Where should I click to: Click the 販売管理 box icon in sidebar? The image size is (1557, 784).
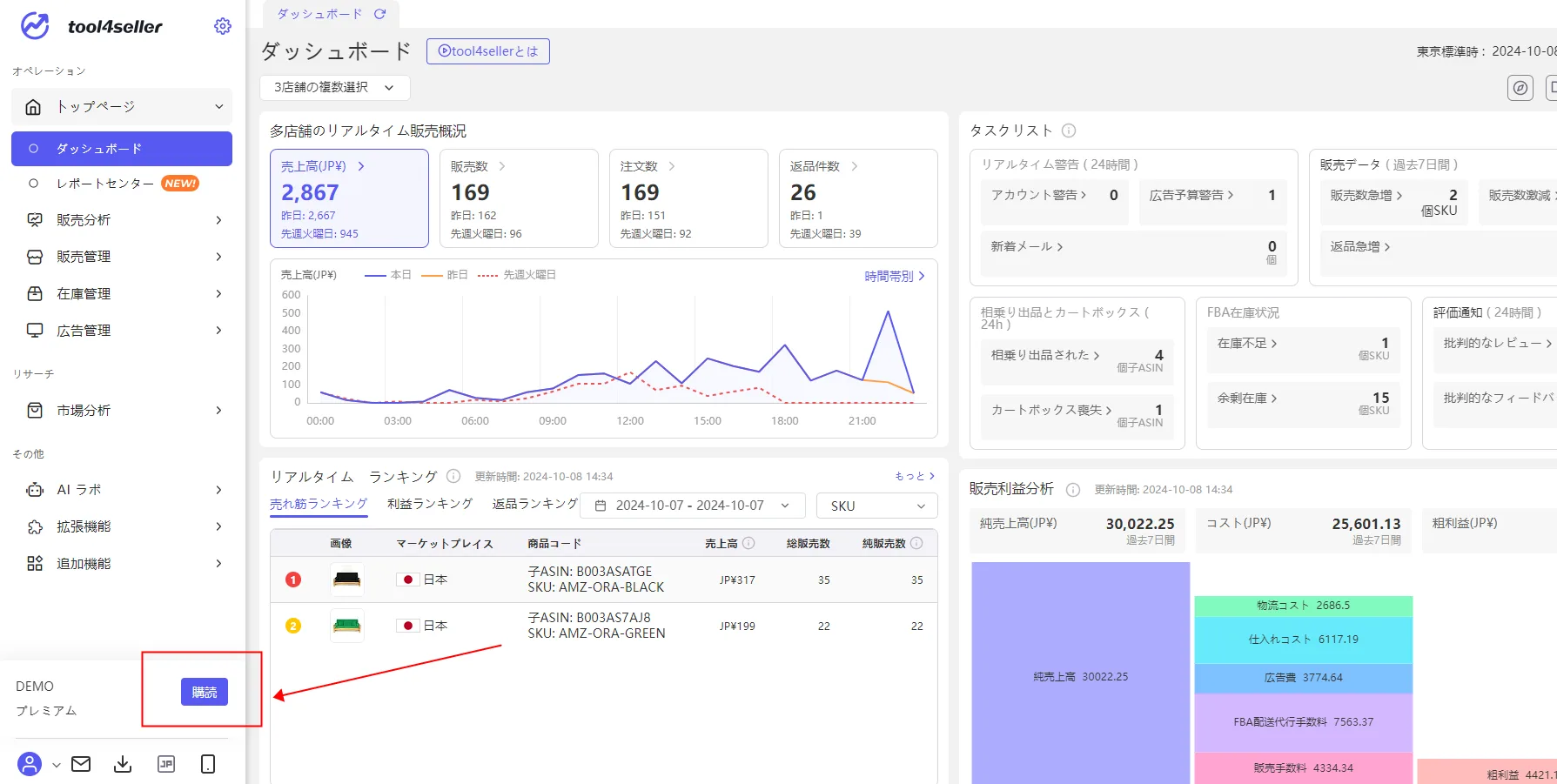point(35,257)
